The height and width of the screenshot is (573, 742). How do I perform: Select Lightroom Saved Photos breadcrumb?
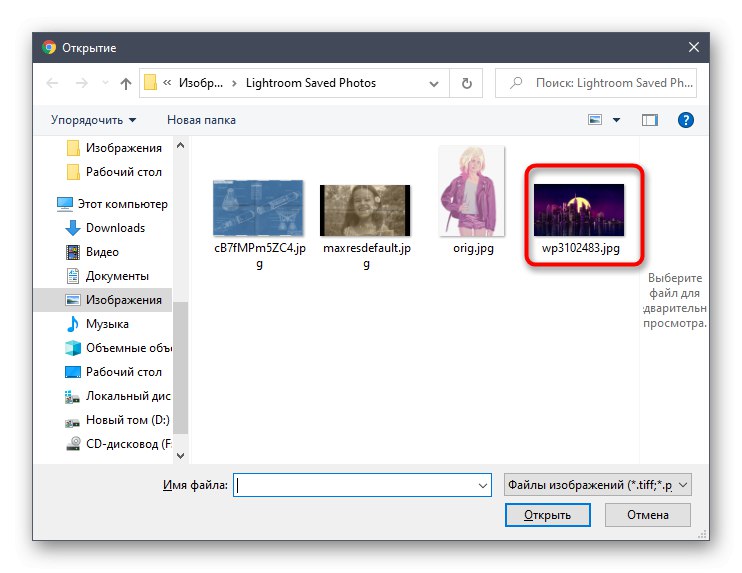click(310, 83)
